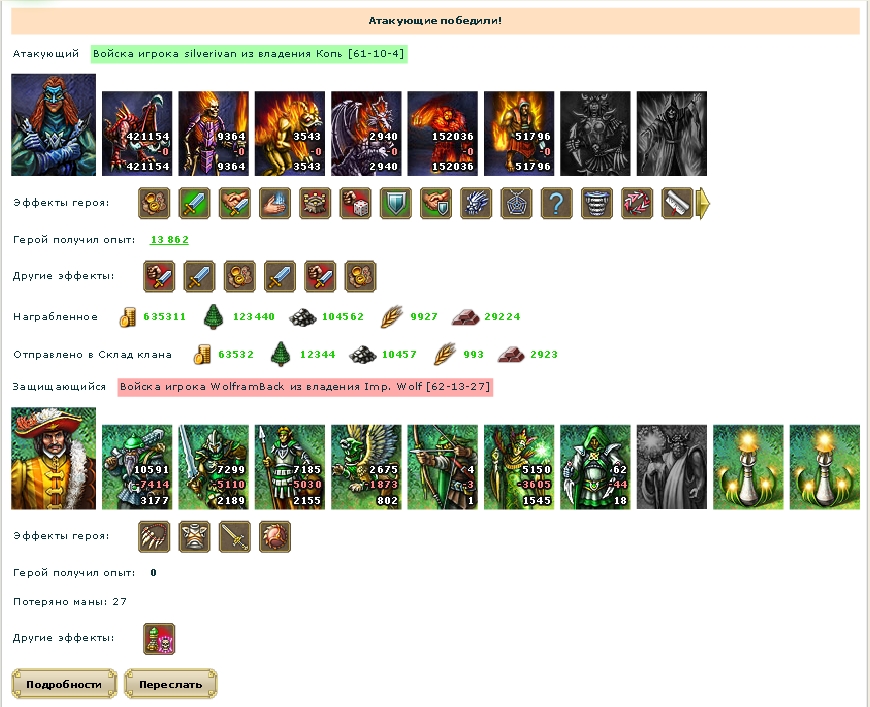Image resolution: width=870 pixels, height=707 pixels.
Task: Open attacker silverivan's army link
Action: click(249, 54)
